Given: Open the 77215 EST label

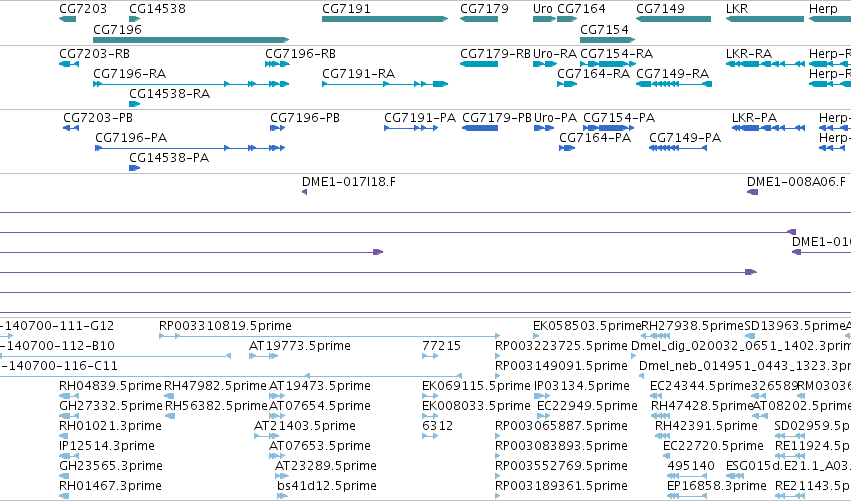Looking at the screenshot, I should pos(441,346).
